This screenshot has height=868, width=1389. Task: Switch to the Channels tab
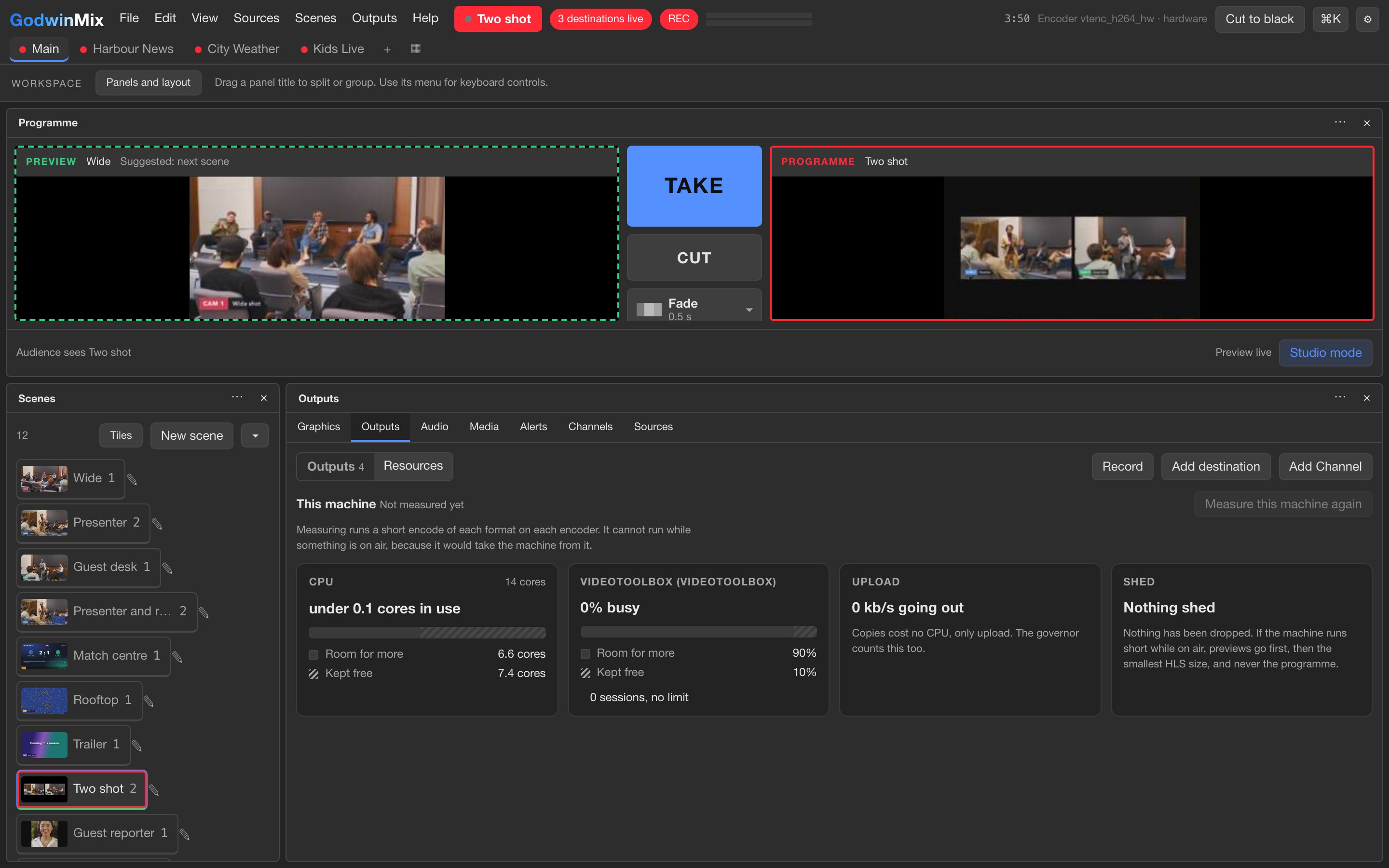pos(590,427)
